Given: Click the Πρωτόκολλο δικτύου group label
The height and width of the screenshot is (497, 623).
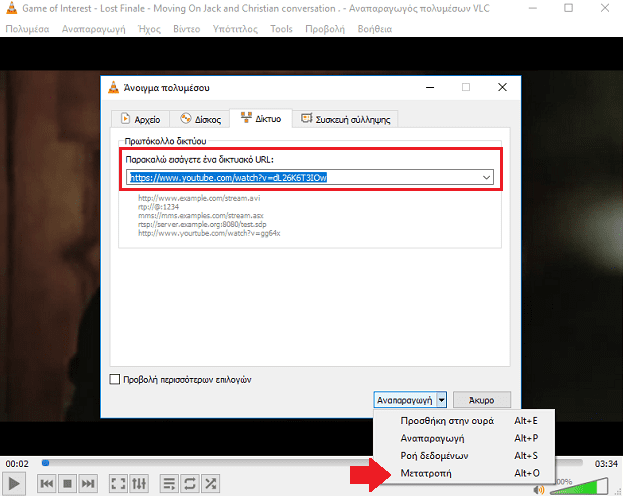Looking at the screenshot, I should click(x=165, y=141).
